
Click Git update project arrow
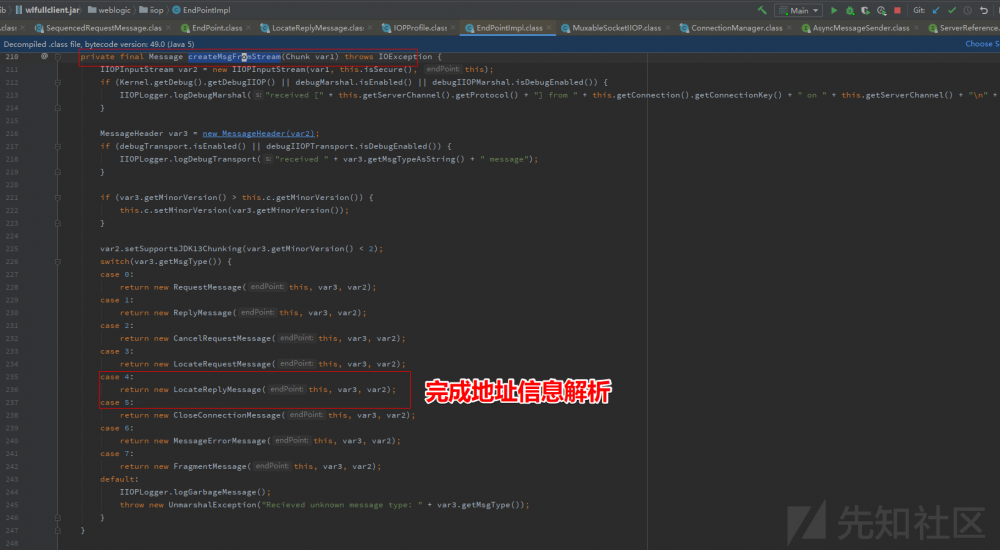(x=936, y=10)
